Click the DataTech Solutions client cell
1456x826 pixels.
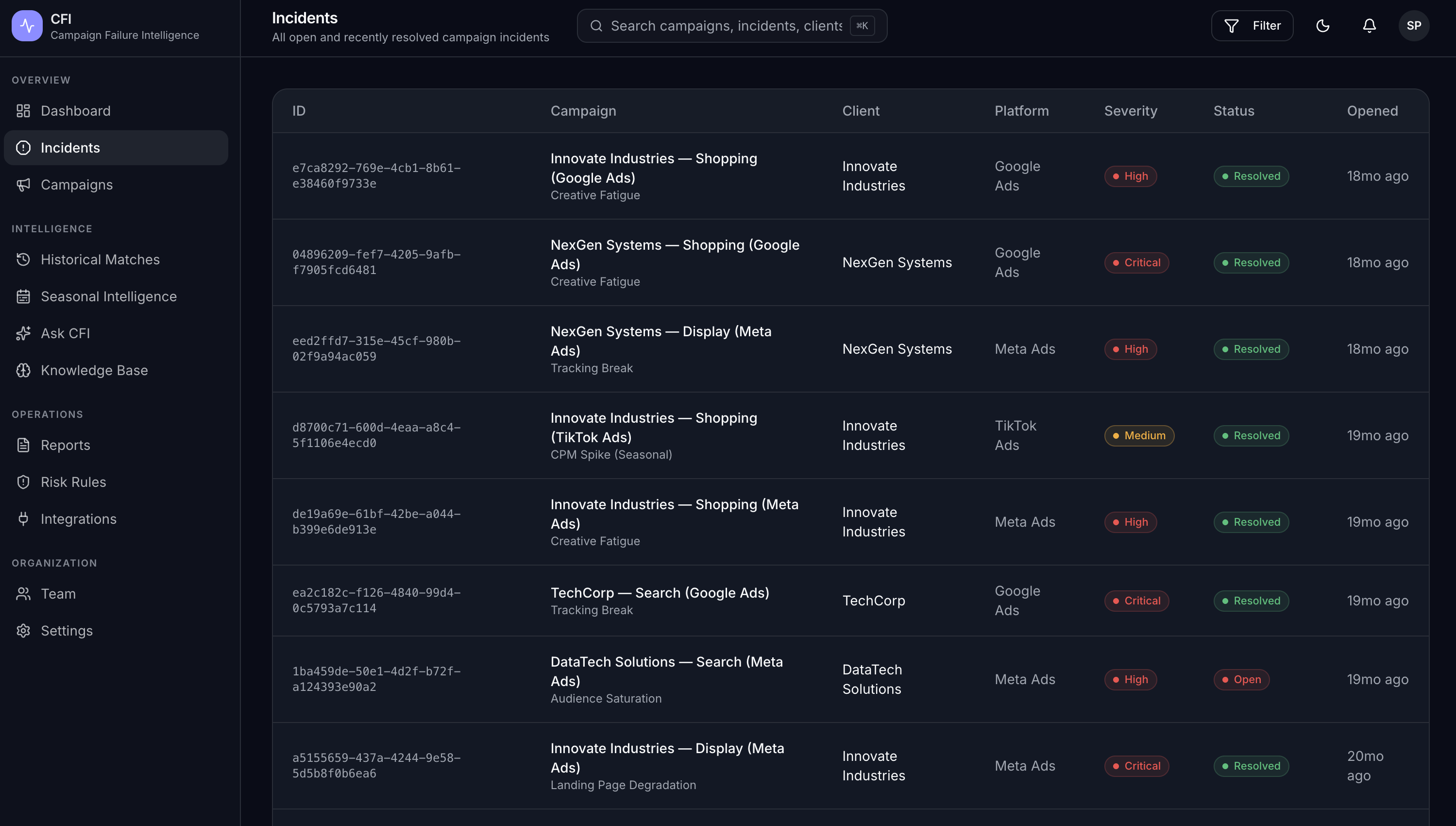(871, 679)
